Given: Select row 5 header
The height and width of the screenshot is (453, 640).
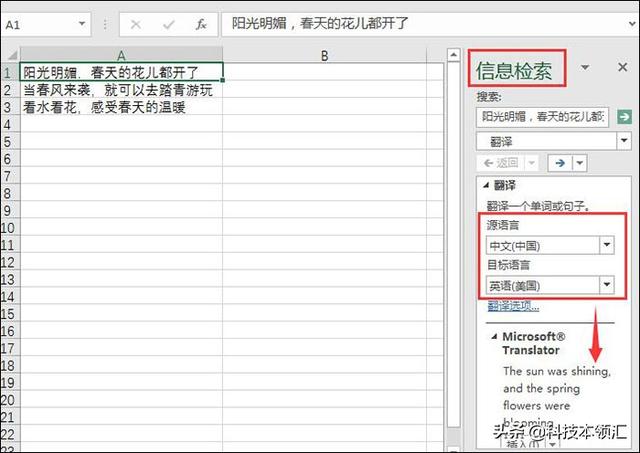Looking at the screenshot, I should (x=9, y=142).
